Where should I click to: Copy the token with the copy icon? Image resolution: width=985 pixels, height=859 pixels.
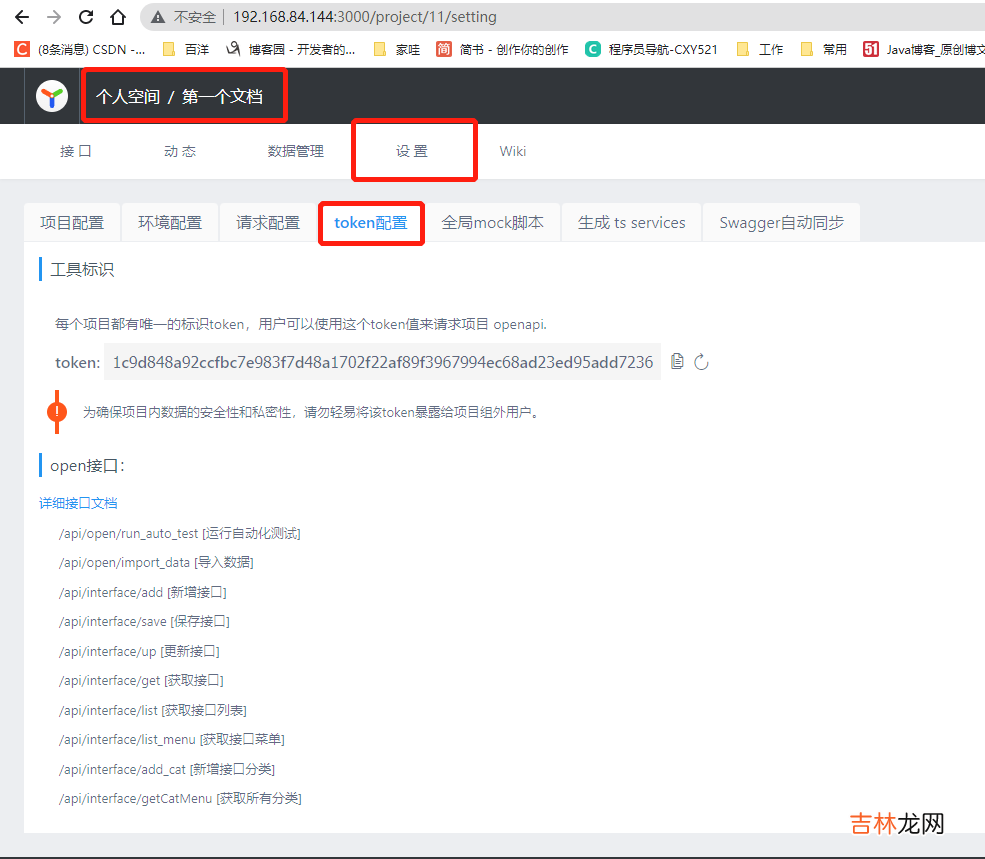pyautogui.click(x=677, y=361)
